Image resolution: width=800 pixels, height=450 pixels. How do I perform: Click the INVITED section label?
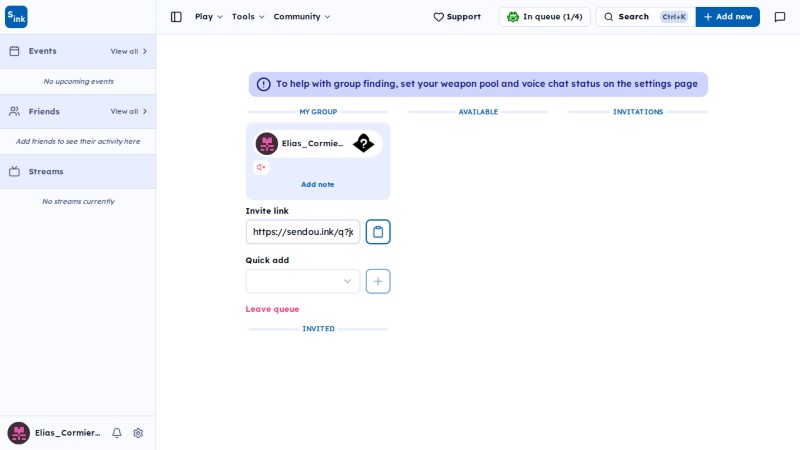(318, 329)
